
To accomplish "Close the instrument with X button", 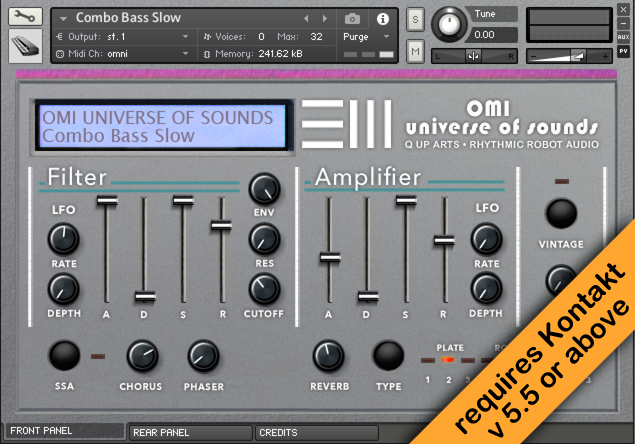I will pyautogui.click(x=623, y=9).
